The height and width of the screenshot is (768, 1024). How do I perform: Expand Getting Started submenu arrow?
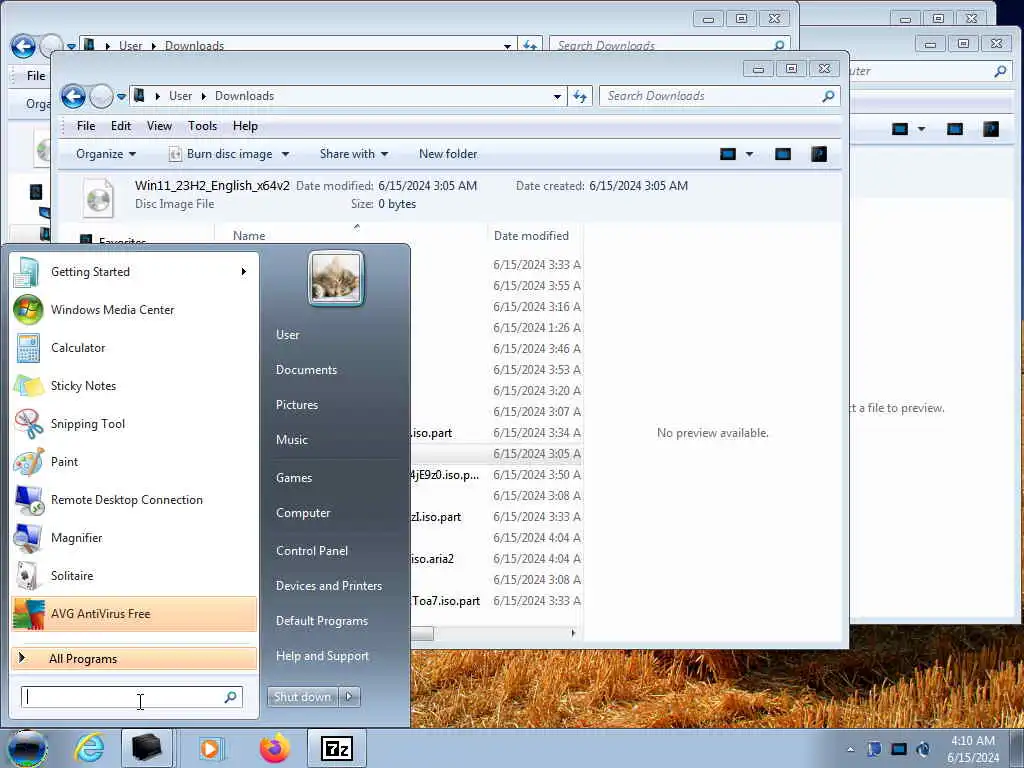point(244,271)
